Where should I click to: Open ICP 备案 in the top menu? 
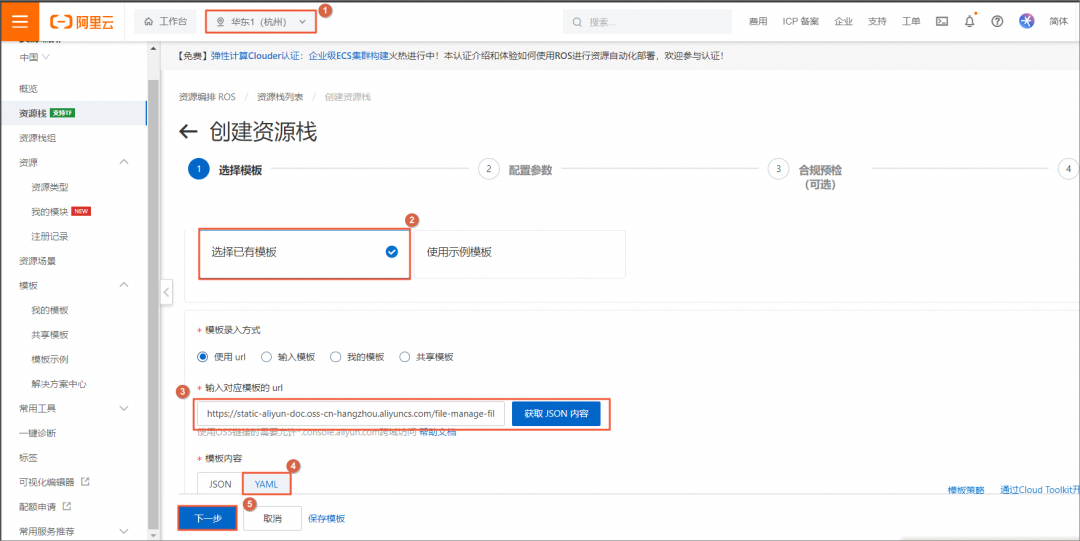[x=800, y=22]
